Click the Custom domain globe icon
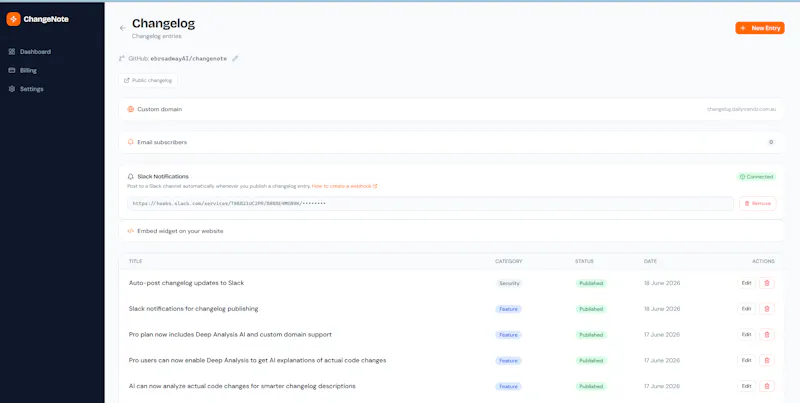This screenshot has height=403, width=800. click(x=131, y=109)
